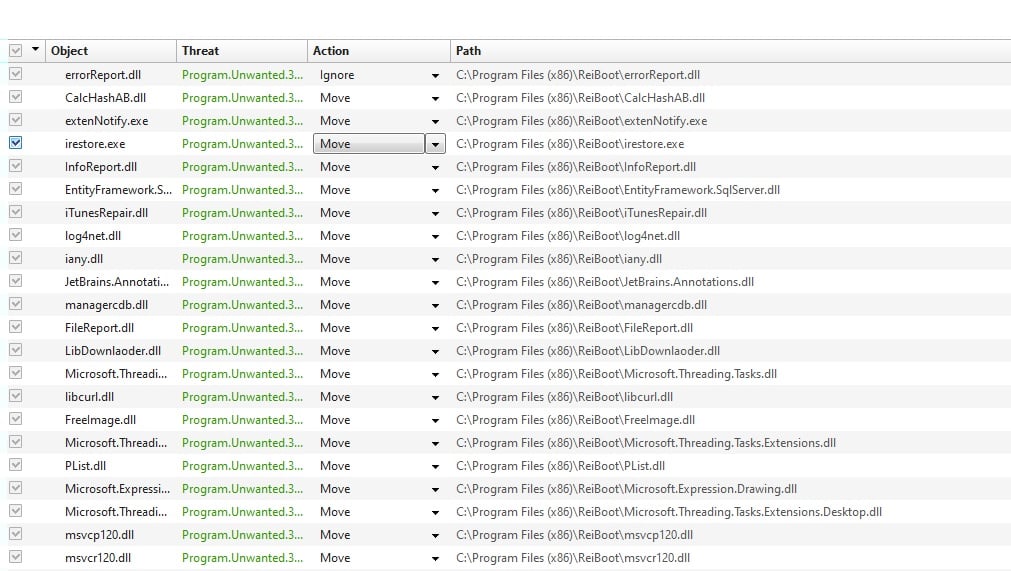
Task: Toggle checkbox for errorReport.dll
Action: 15,74
